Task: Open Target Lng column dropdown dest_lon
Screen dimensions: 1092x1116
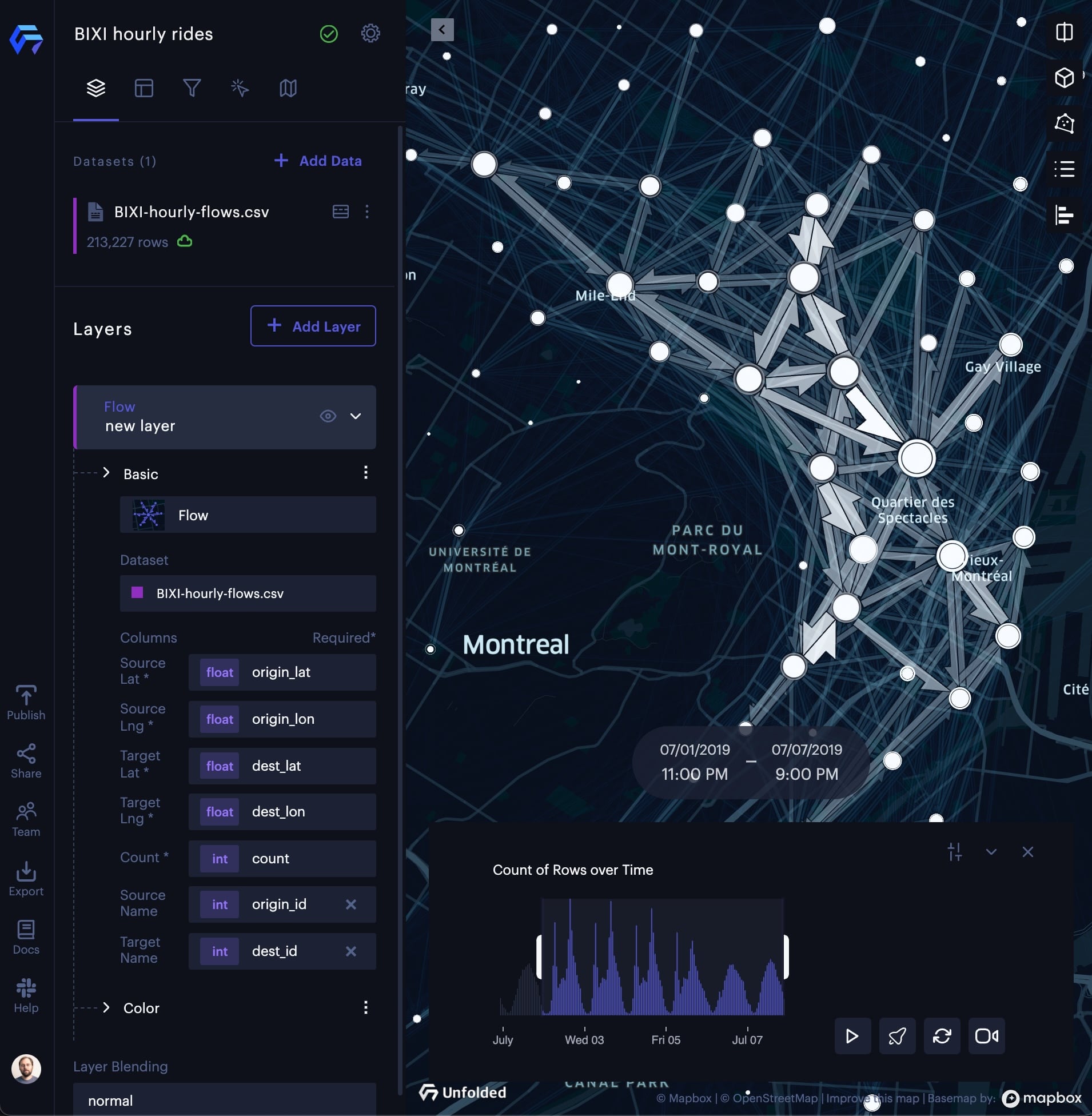Action: tap(282, 811)
